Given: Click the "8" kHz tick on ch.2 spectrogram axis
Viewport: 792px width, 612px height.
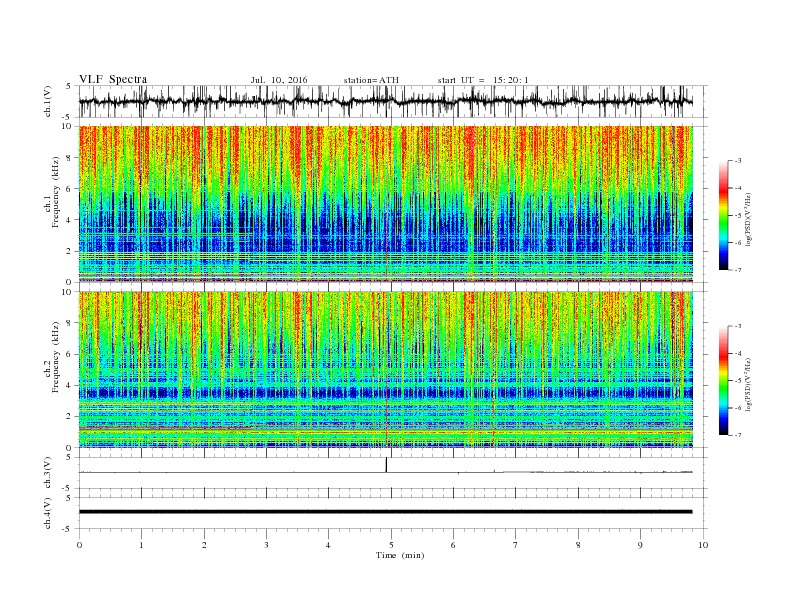Looking at the screenshot, I should tap(70, 323).
